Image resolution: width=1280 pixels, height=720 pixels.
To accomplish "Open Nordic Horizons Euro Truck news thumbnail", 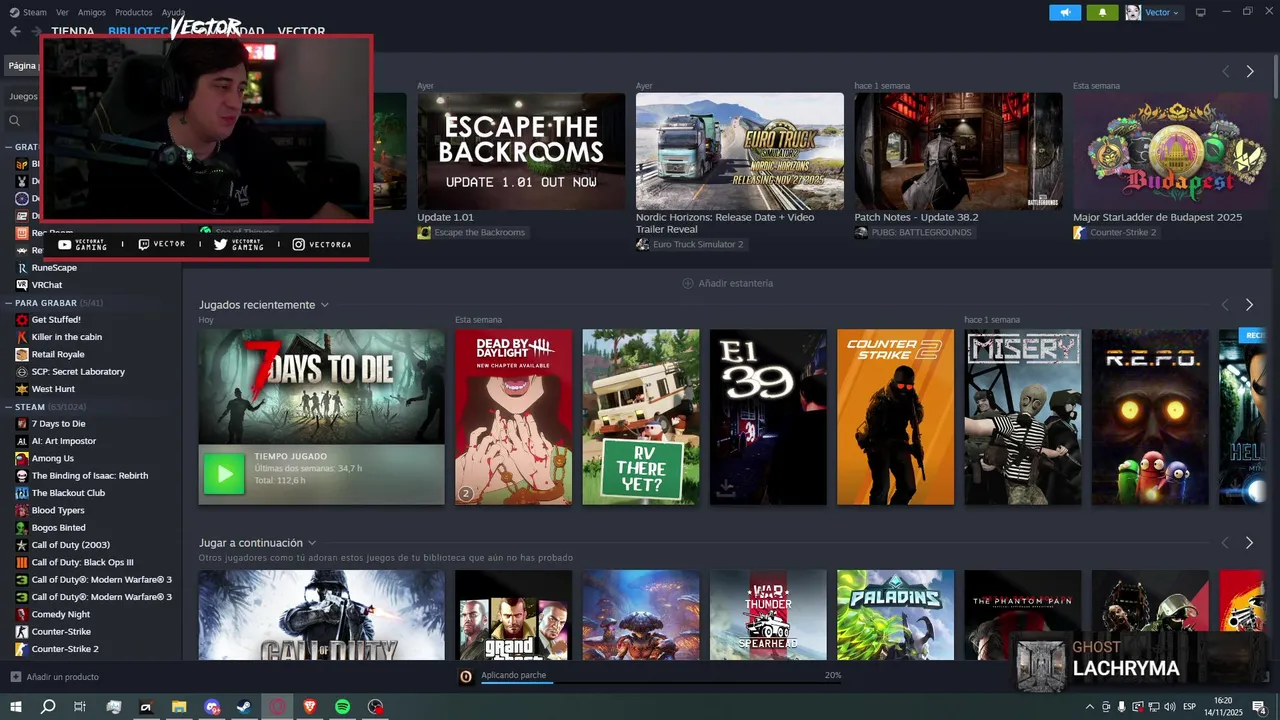I will pos(740,151).
